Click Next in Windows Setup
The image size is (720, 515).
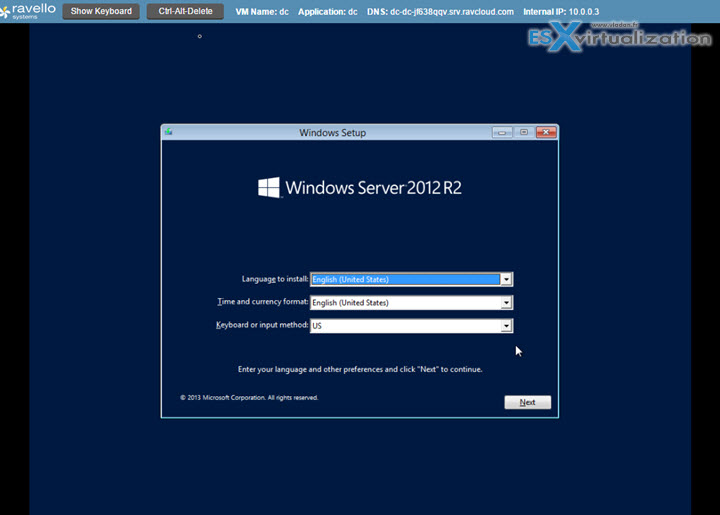527,402
